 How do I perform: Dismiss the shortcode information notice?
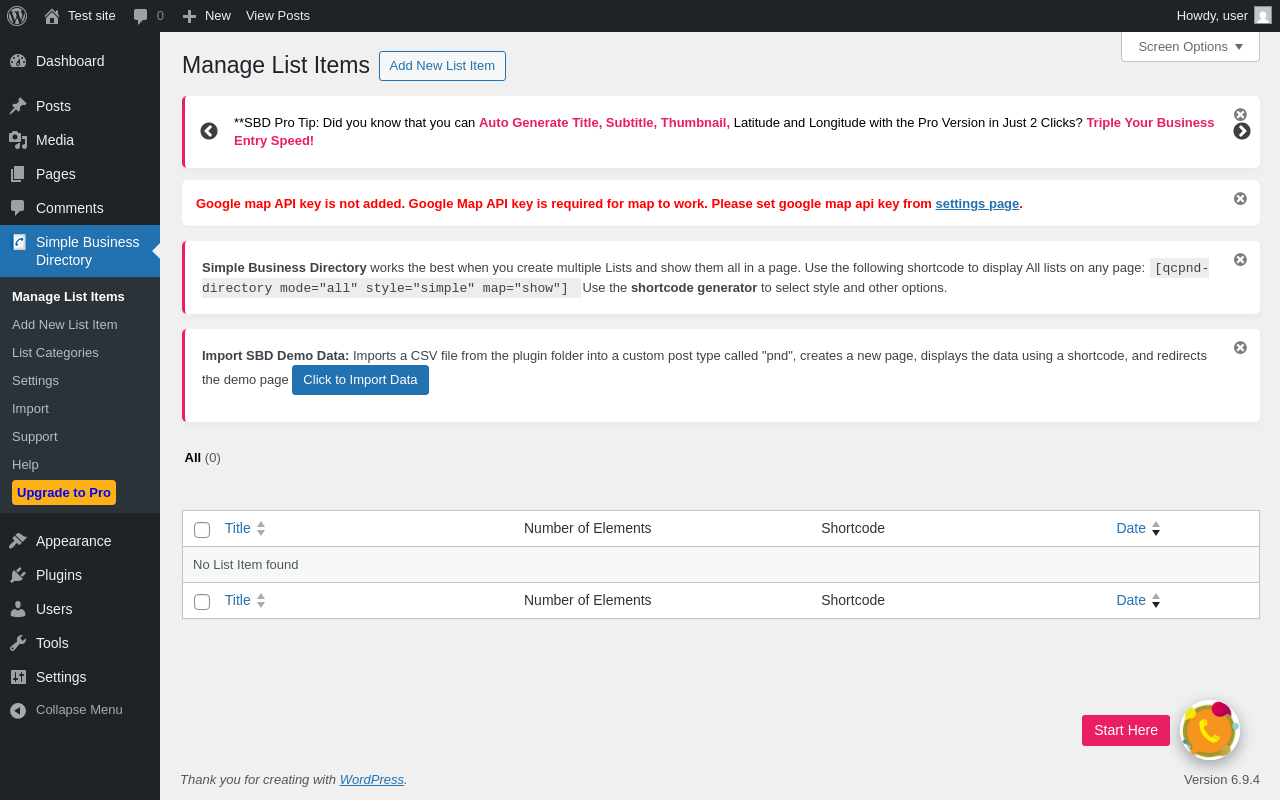coord(1240,260)
